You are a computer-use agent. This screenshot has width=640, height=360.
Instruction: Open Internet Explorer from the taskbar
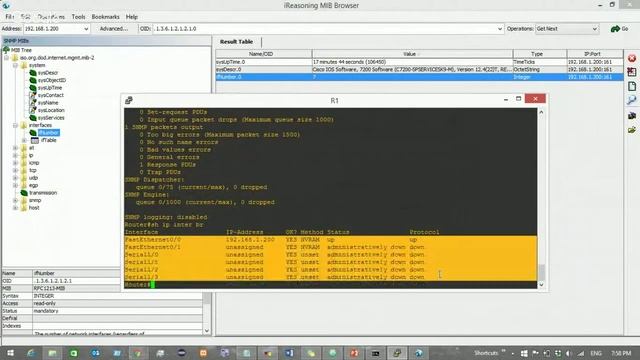(x=31, y=353)
